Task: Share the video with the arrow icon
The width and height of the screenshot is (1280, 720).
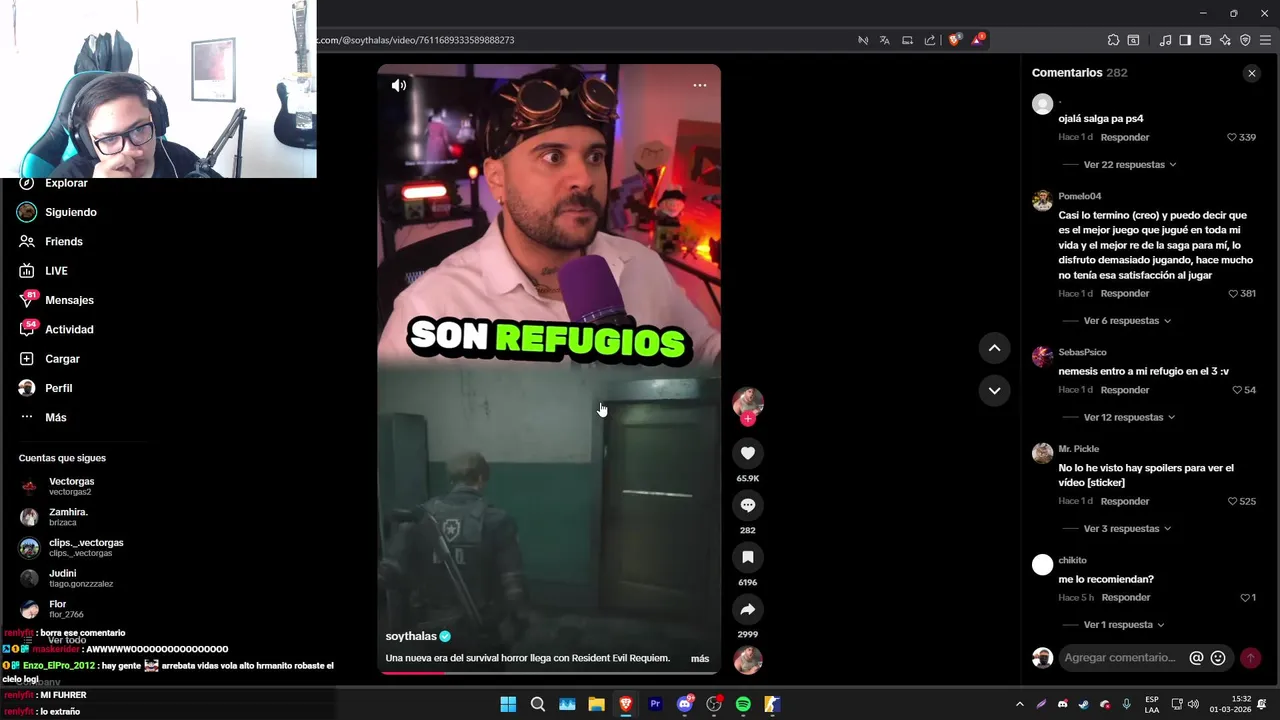Action: (x=747, y=609)
